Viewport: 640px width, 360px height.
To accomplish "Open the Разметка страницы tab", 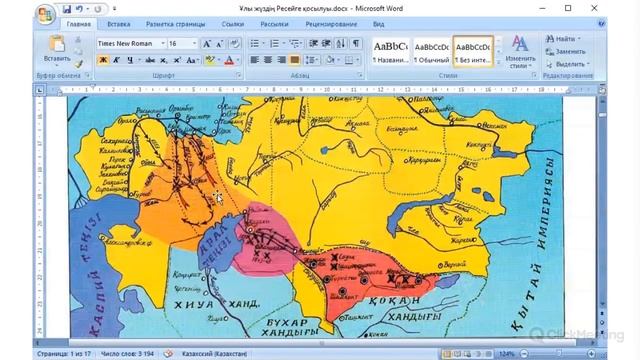I will tap(176, 24).
